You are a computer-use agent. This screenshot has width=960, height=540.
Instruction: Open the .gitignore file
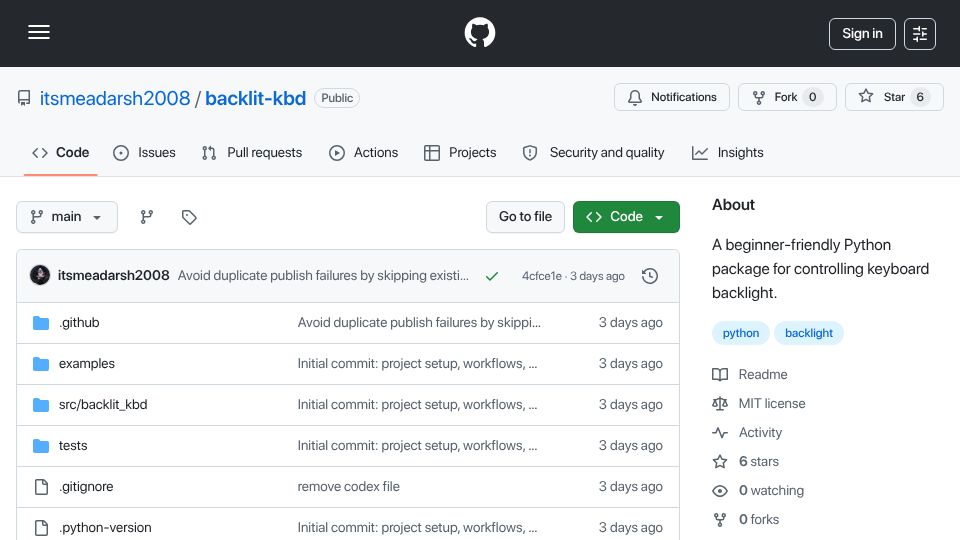pos(86,487)
